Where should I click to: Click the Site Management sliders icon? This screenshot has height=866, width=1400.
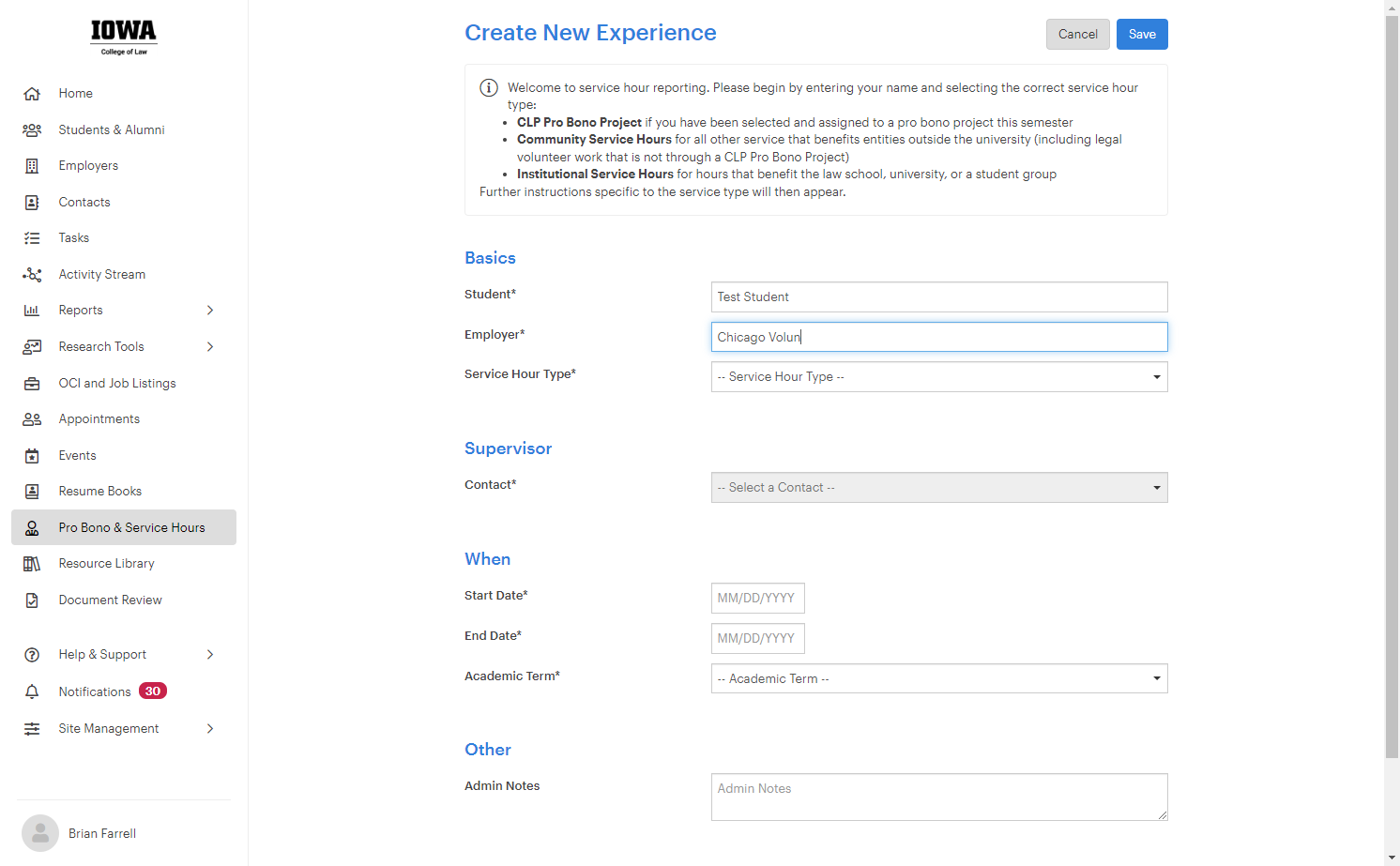click(32, 729)
